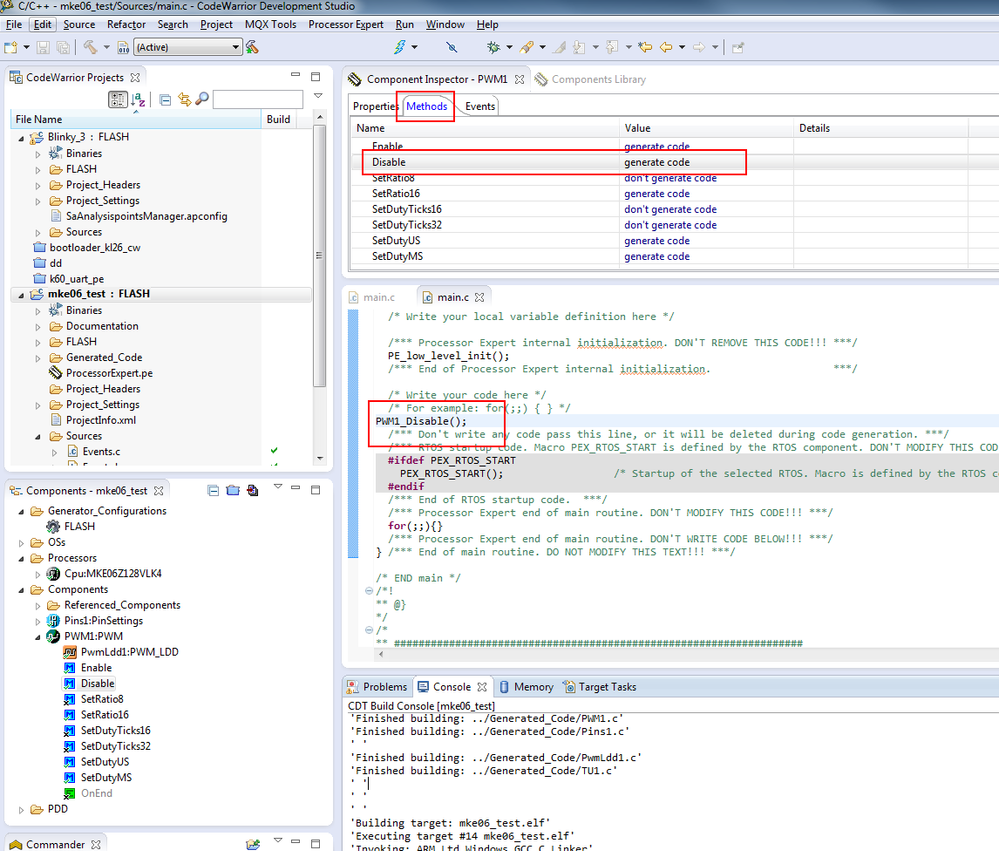The width and height of the screenshot is (999, 851).
Task: Click the magnifier icon beside projects filter box
Action: (202, 99)
